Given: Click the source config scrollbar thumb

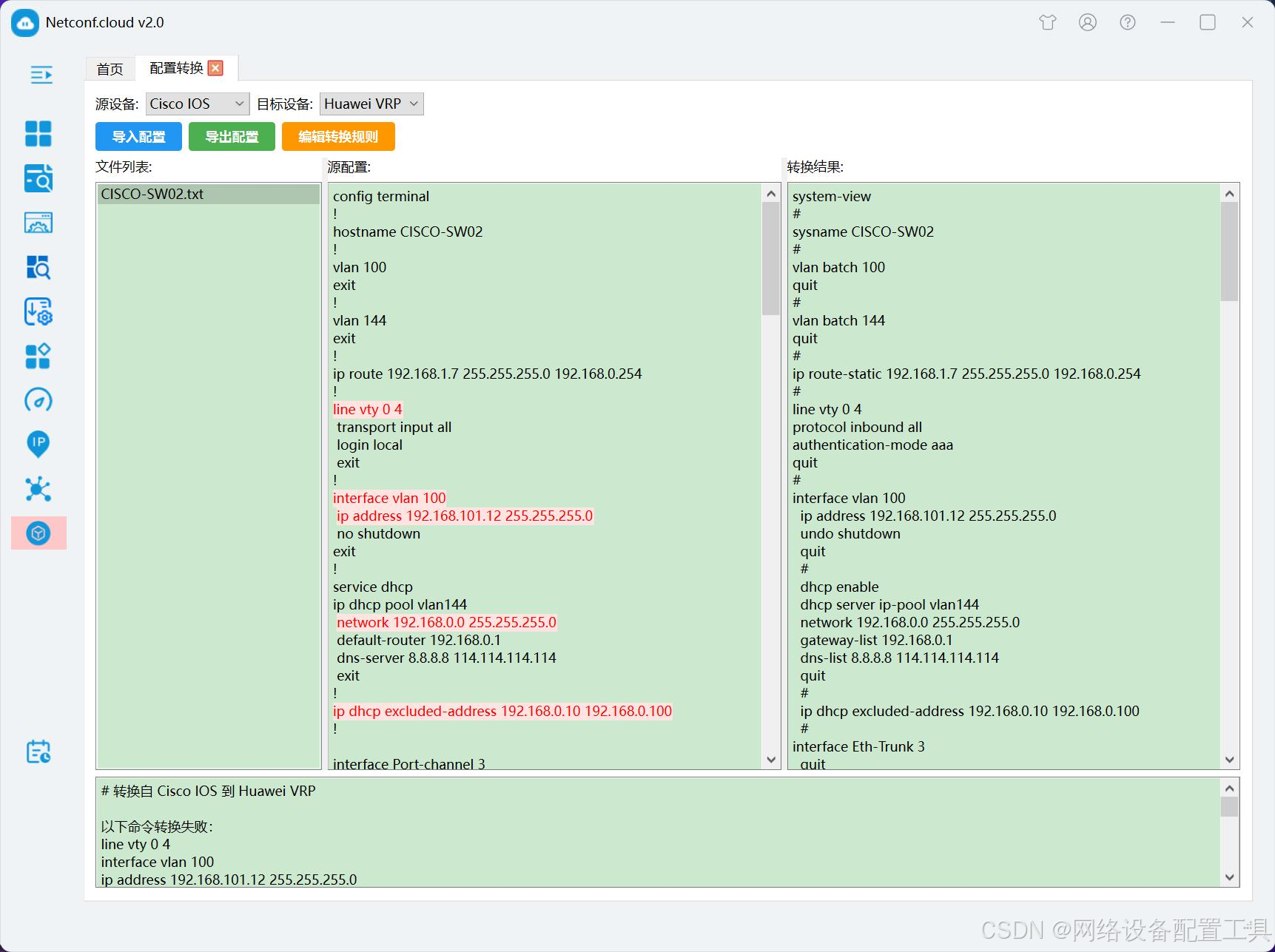Looking at the screenshot, I should [770, 258].
